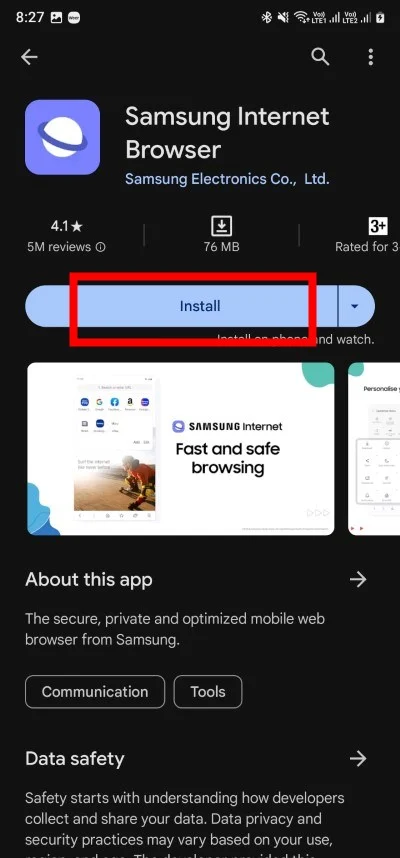The height and width of the screenshot is (858, 400).
Task: Tap the Samsung Internet app icon
Action: point(62,137)
